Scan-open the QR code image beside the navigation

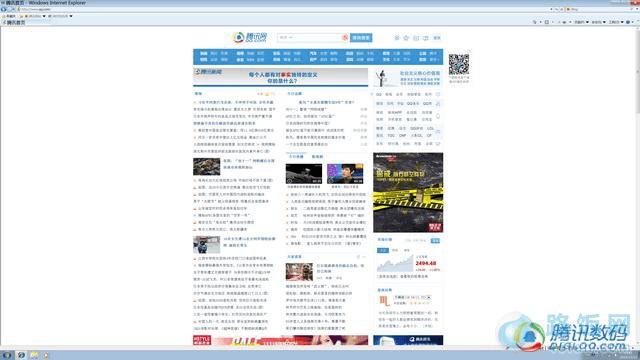click(459, 64)
